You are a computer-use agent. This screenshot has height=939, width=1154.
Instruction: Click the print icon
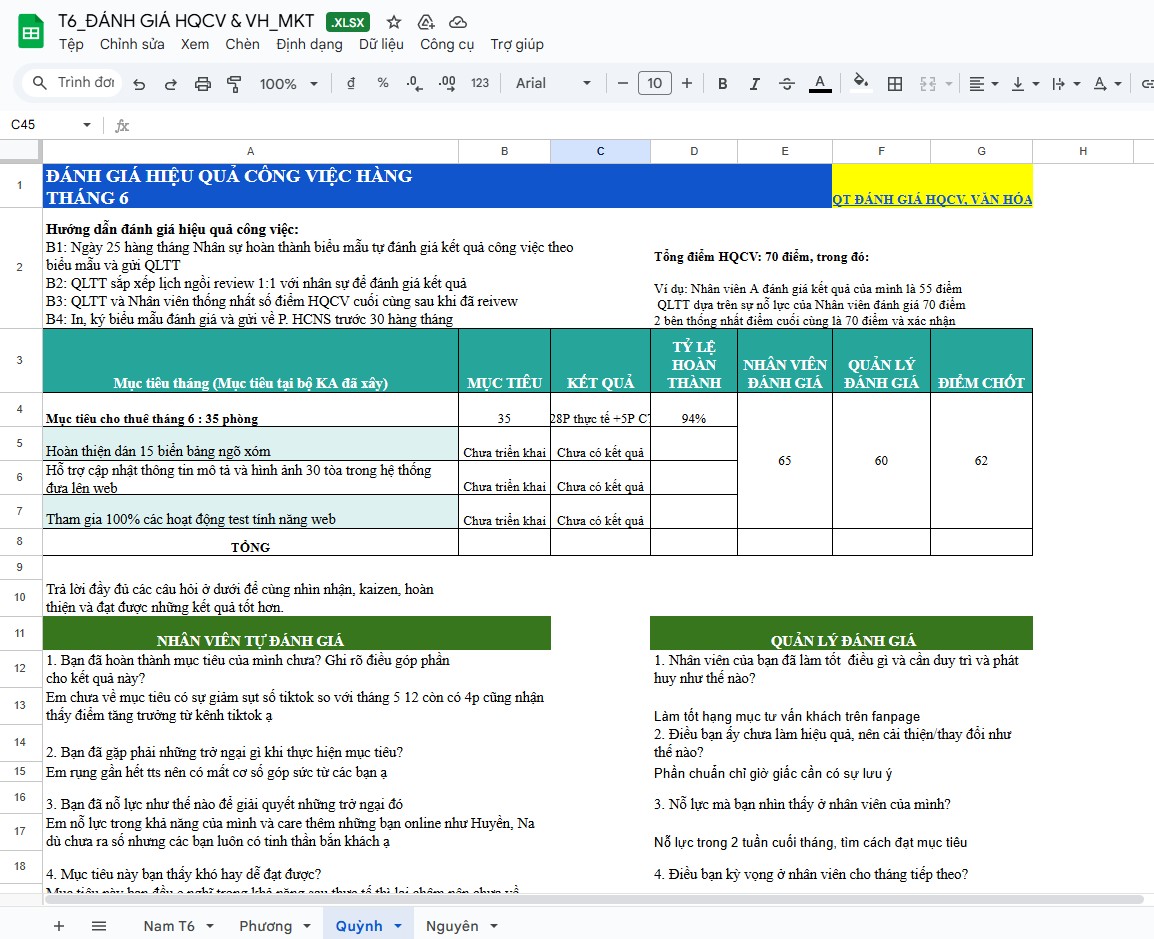(203, 84)
